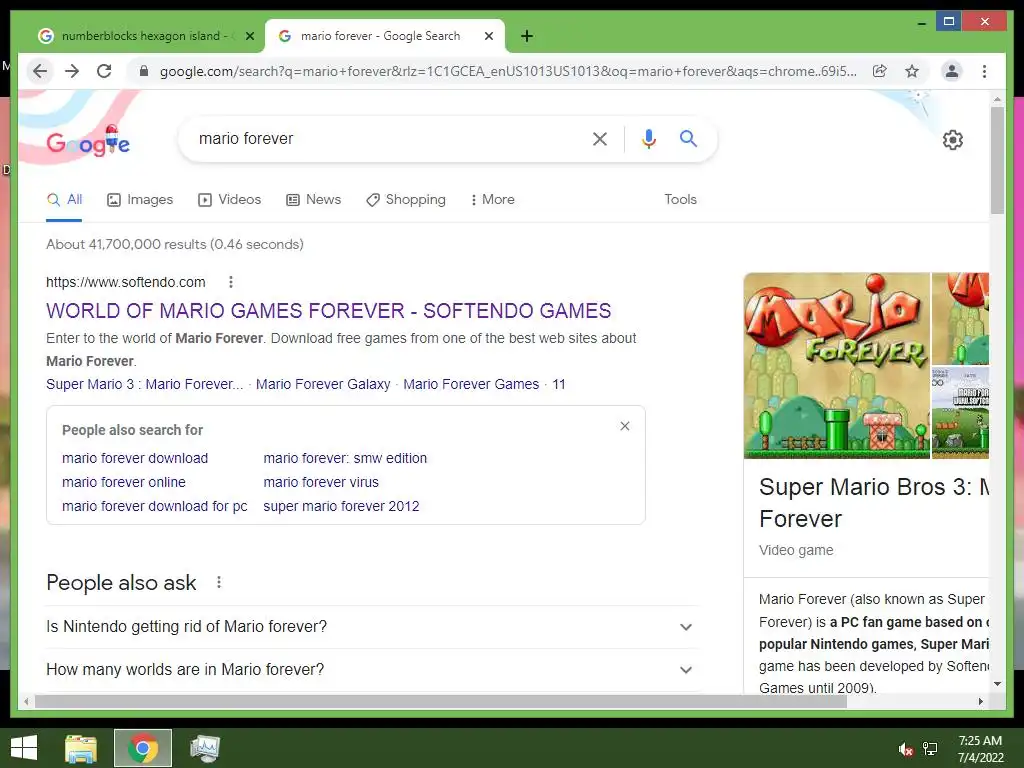The height and width of the screenshot is (768, 1024).
Task: Click the scroll down arrow
Action: pos(997,684)
